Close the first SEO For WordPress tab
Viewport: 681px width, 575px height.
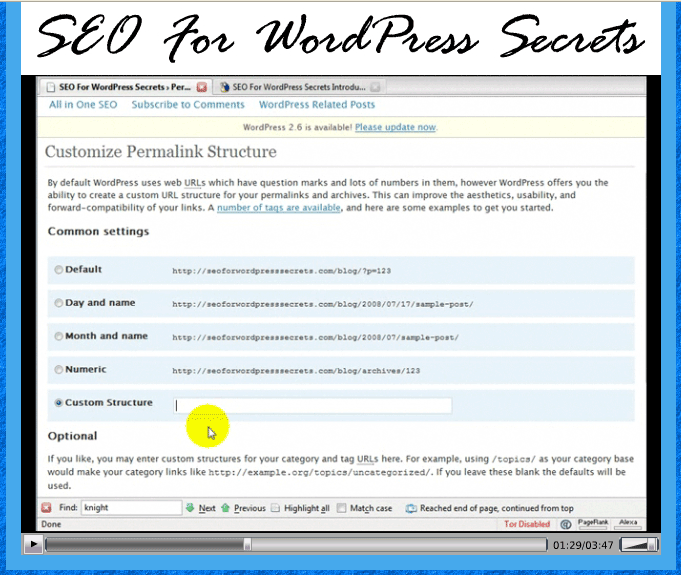coord(202,87)
